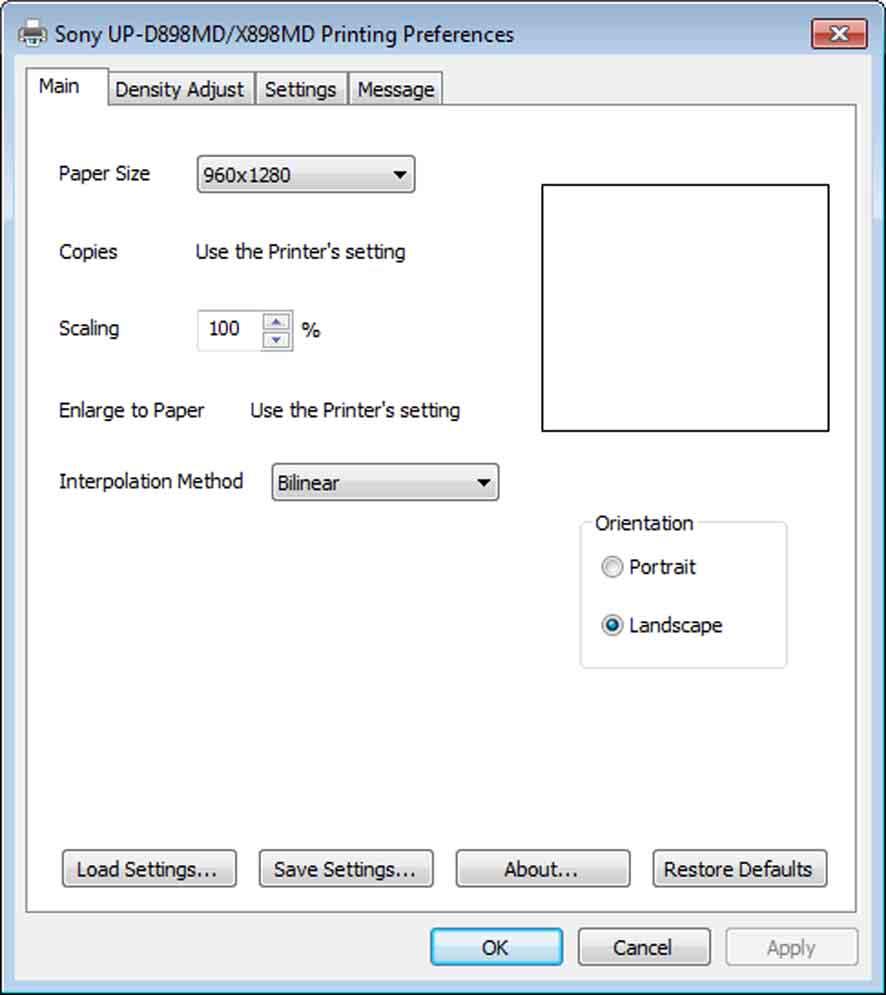Screen dimensions: 886x995
Task: Click the paper preview box
Action: pyautogui.click(x=685, y=308)
